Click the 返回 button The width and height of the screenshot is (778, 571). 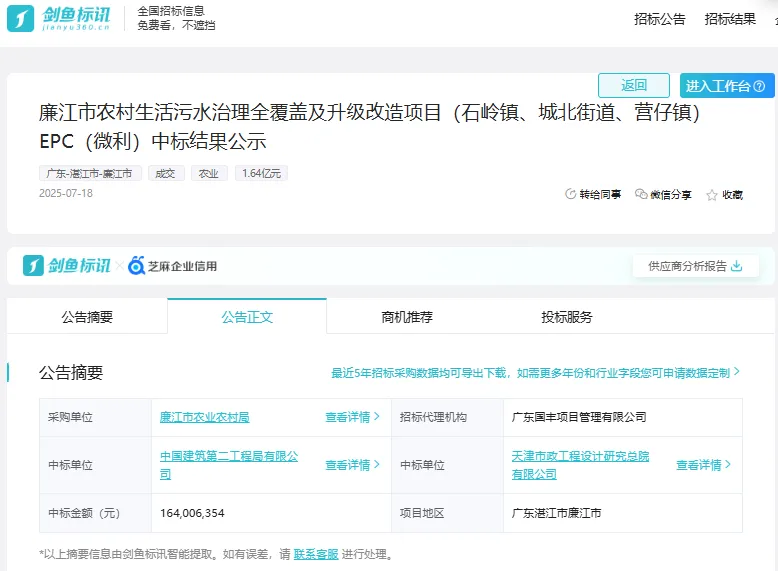[633, 86]
